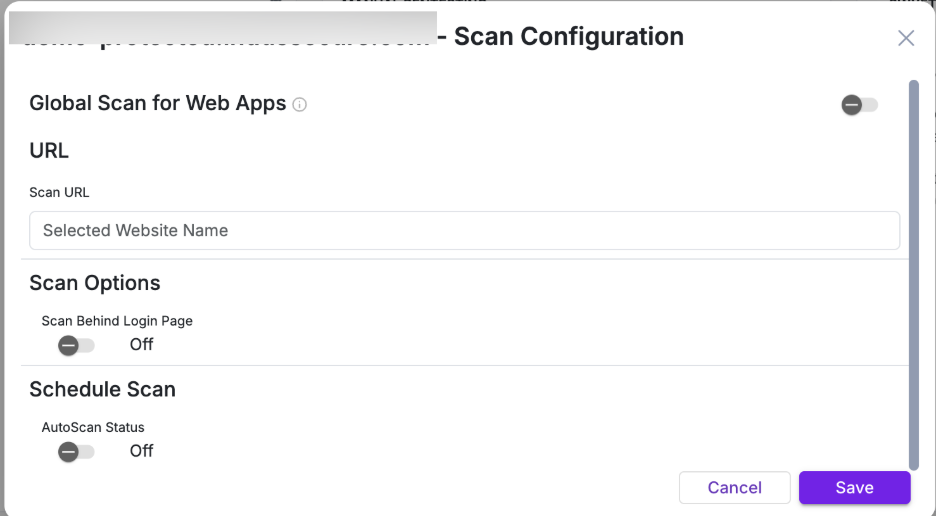Click the dialog's vertical scrollbar

coord(913,270)
